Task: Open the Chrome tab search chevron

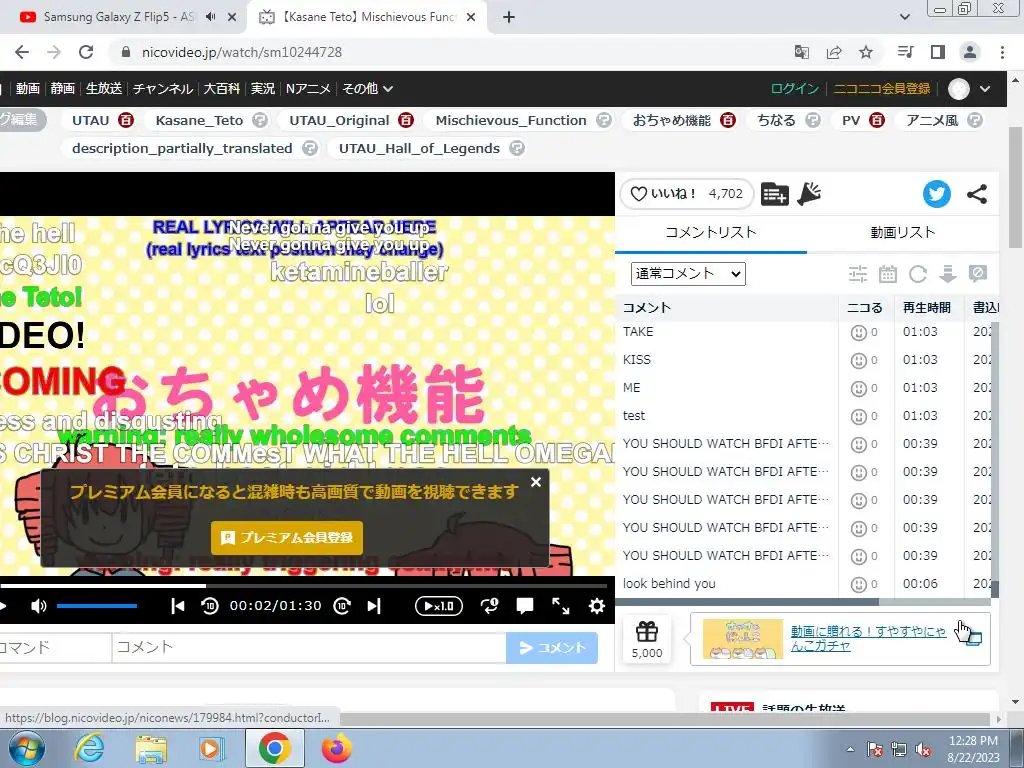Action: (904, 17)
